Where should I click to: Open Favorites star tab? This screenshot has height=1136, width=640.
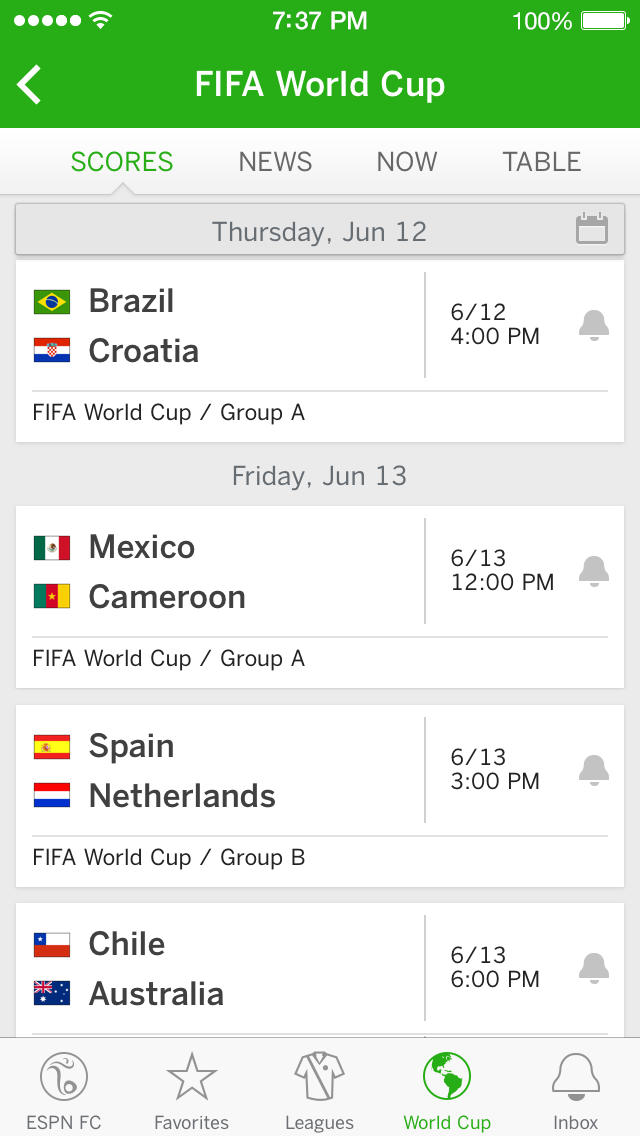(x=191, y=1092)
